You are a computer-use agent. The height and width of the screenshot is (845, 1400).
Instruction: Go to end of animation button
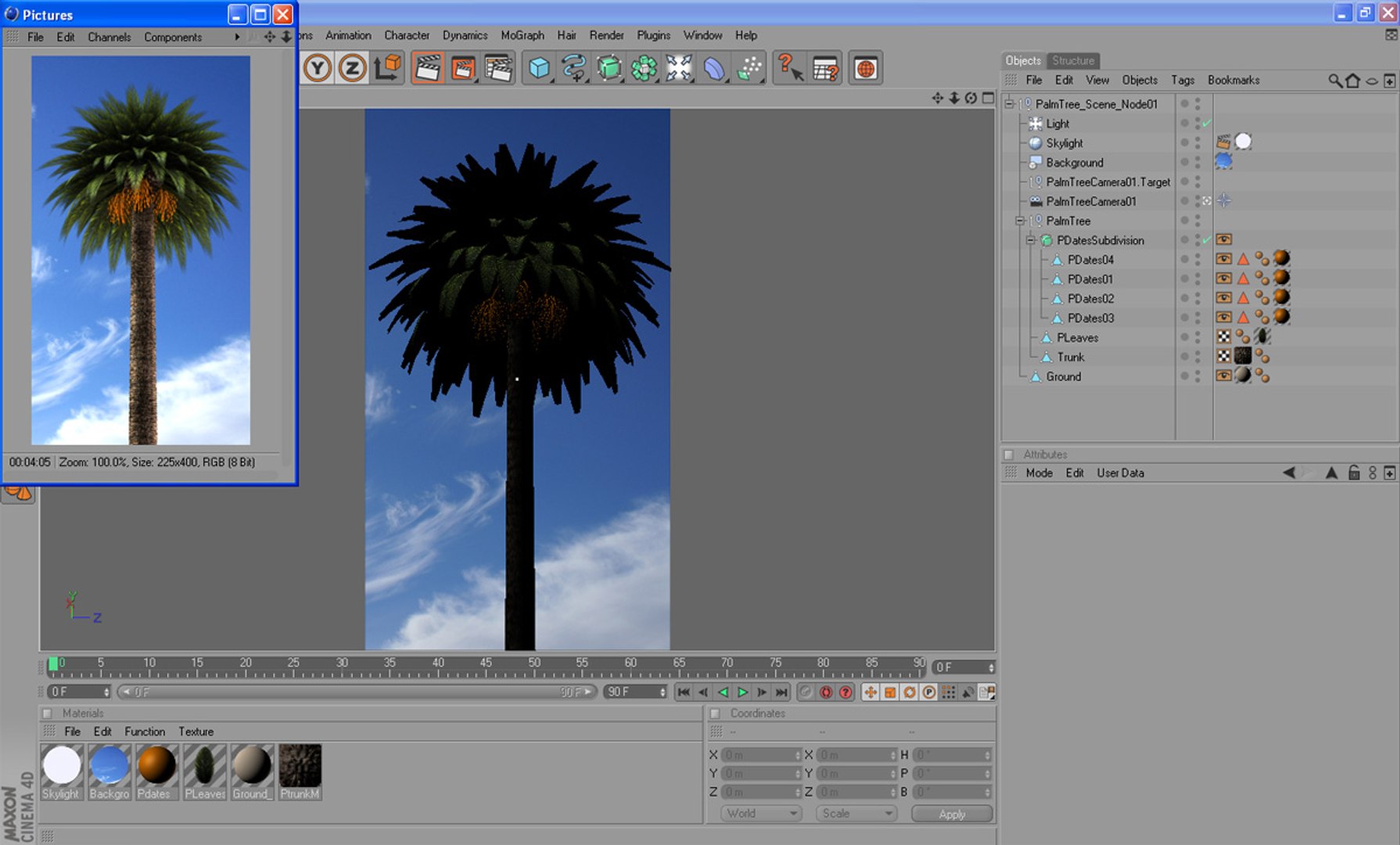[781, 692]
